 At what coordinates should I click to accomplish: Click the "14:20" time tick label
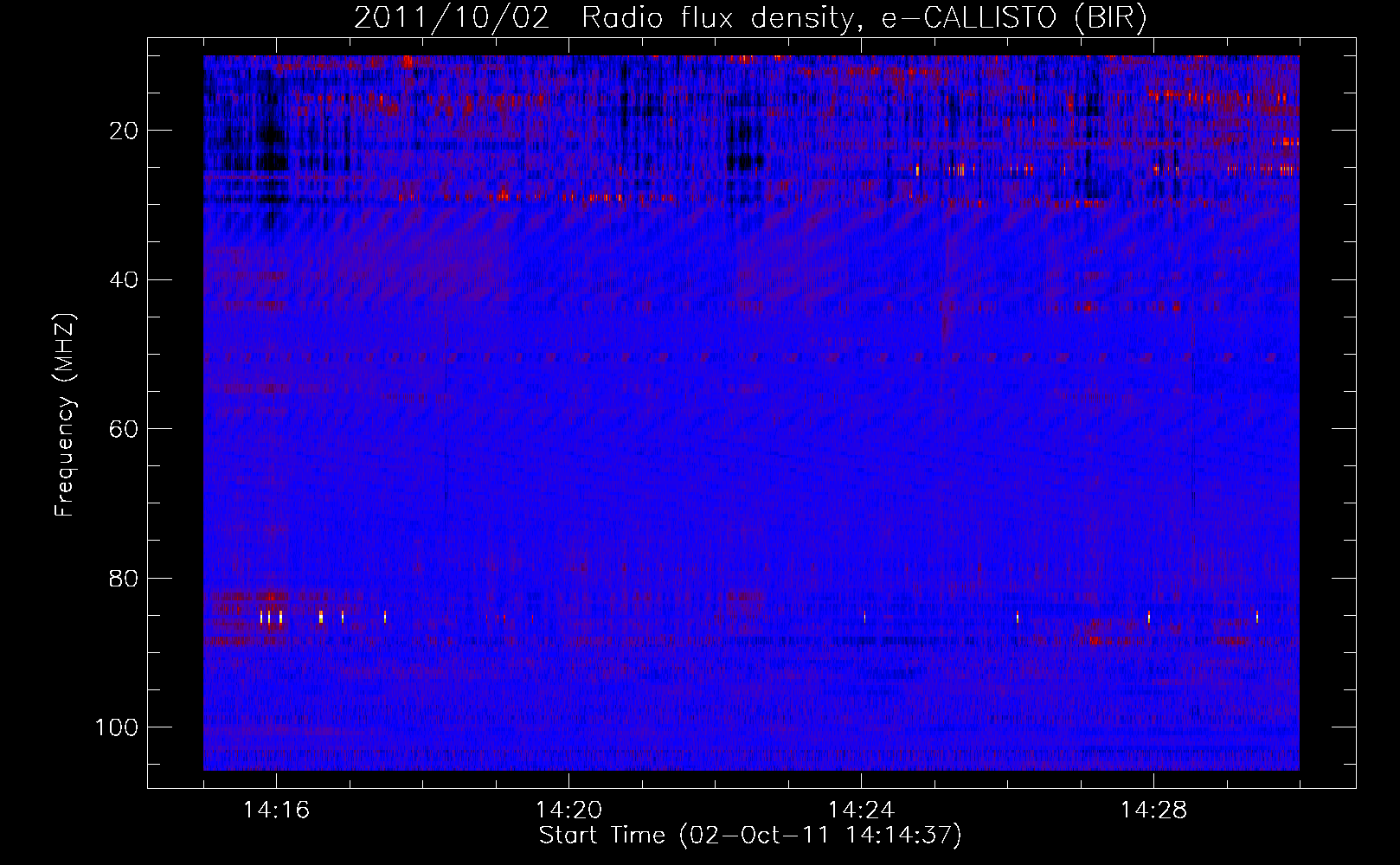pyautogui.click(x=568, y=811)
